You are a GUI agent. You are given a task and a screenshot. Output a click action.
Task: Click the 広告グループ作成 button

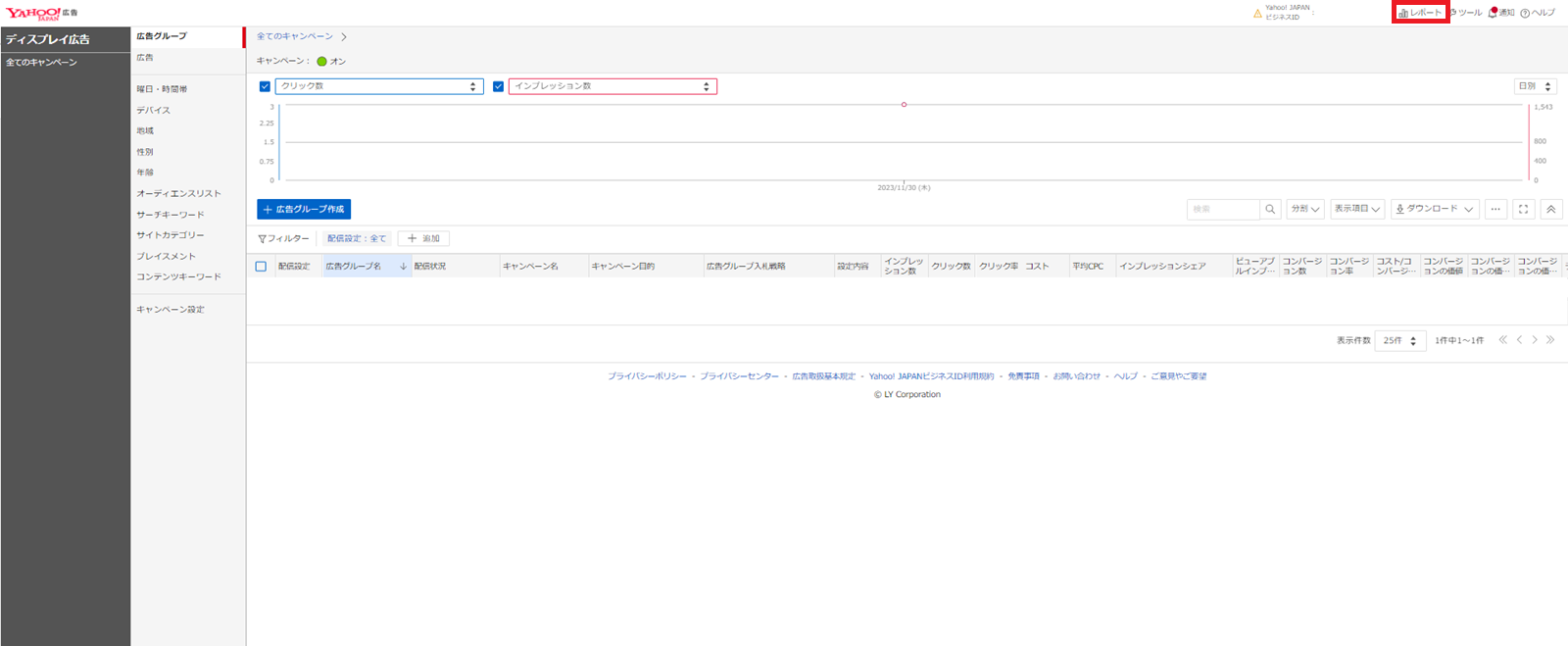pos(304,209)
